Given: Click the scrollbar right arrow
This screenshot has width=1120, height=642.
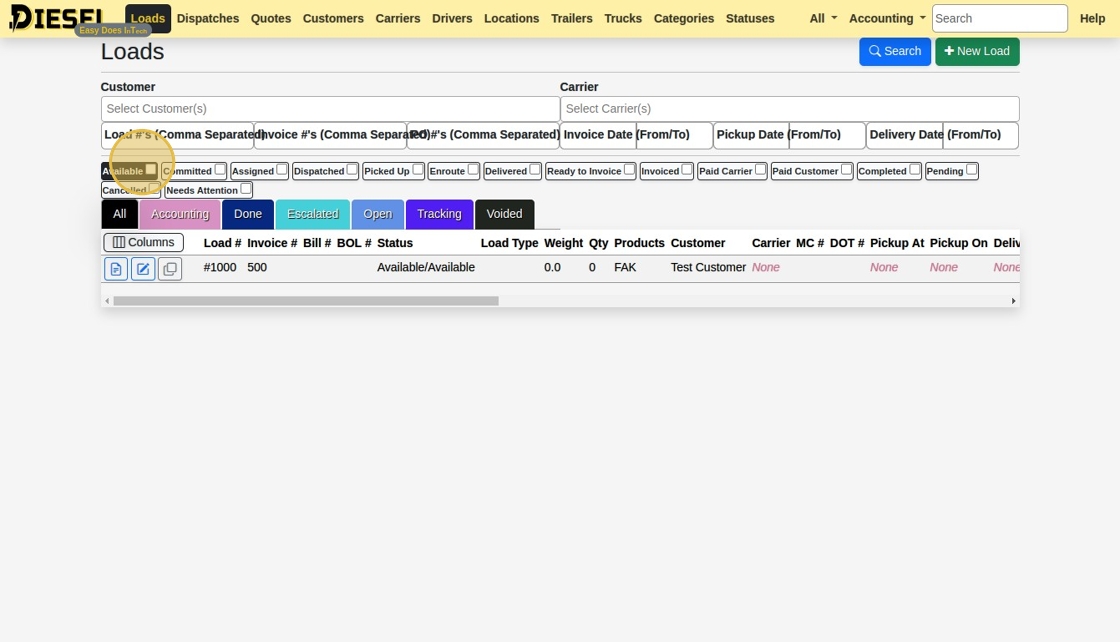Looking at the screenshot, I should pyautogui.click(x=1013, y=301).
